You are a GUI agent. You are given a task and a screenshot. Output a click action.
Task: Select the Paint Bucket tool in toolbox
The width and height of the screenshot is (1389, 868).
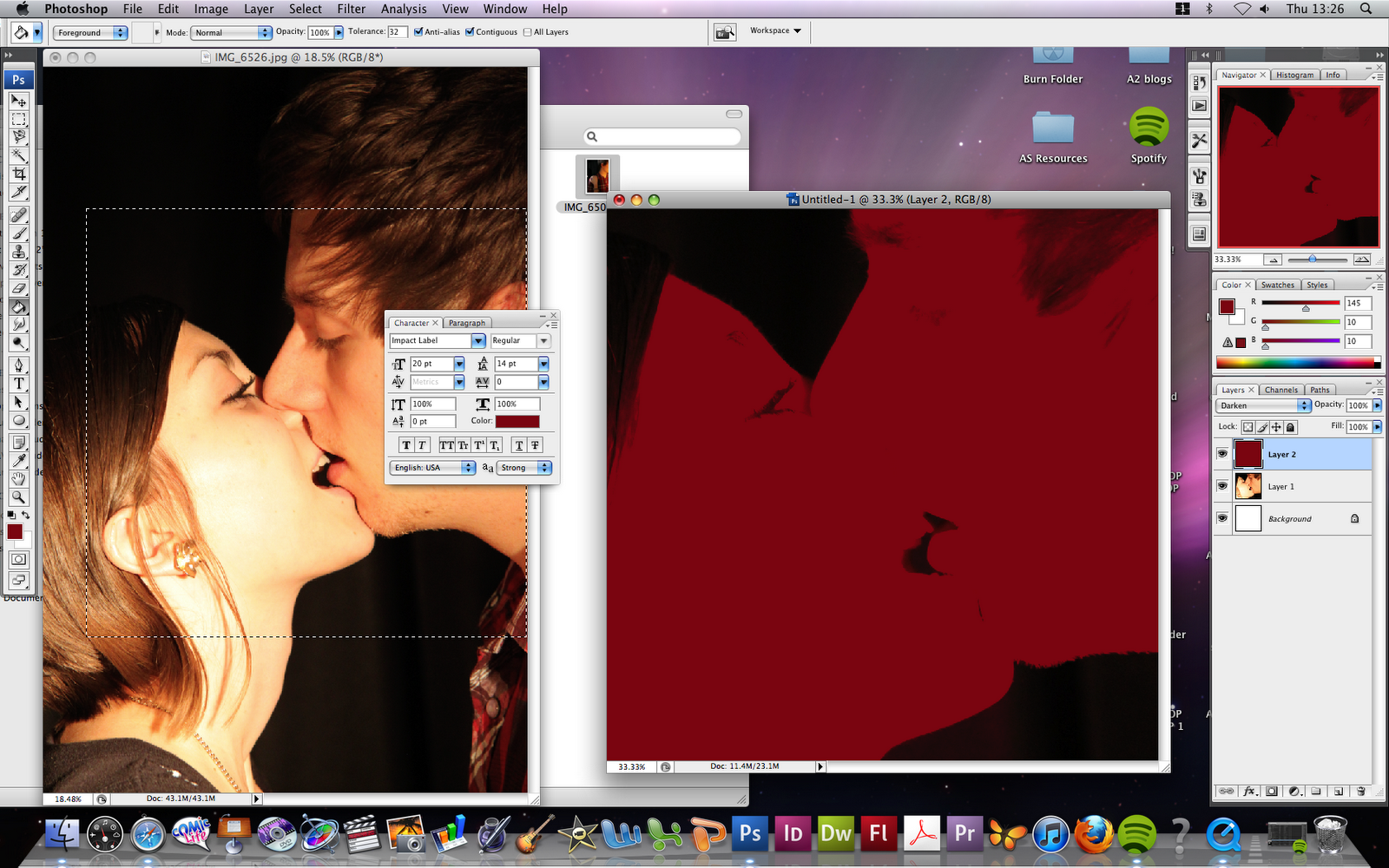pyautogui.click(x=18, y=306)
